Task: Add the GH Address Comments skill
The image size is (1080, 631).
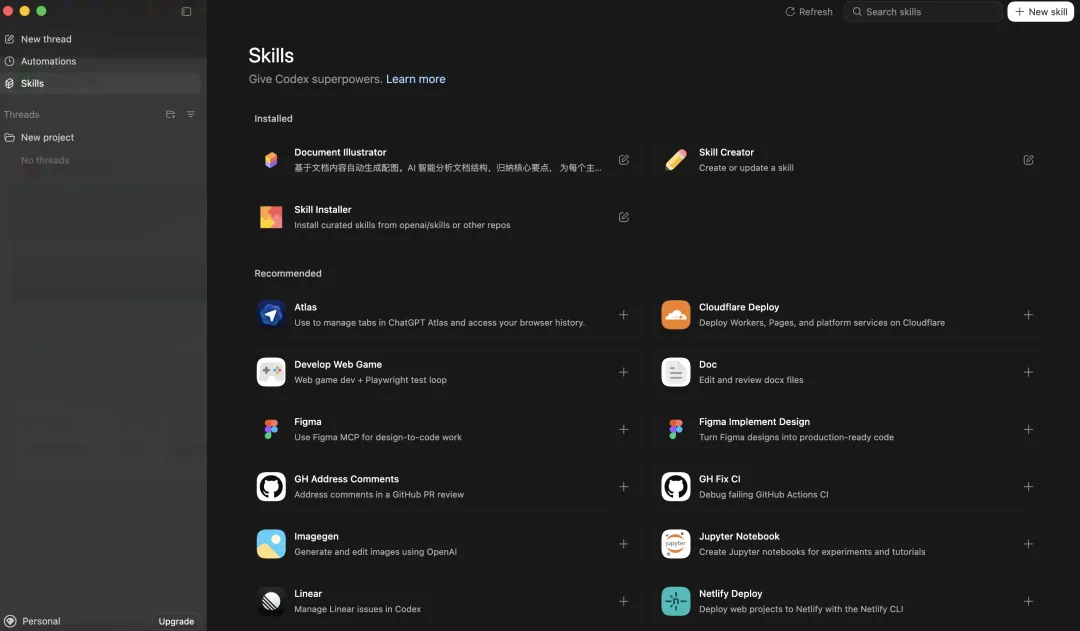Action: coord(623,486)
